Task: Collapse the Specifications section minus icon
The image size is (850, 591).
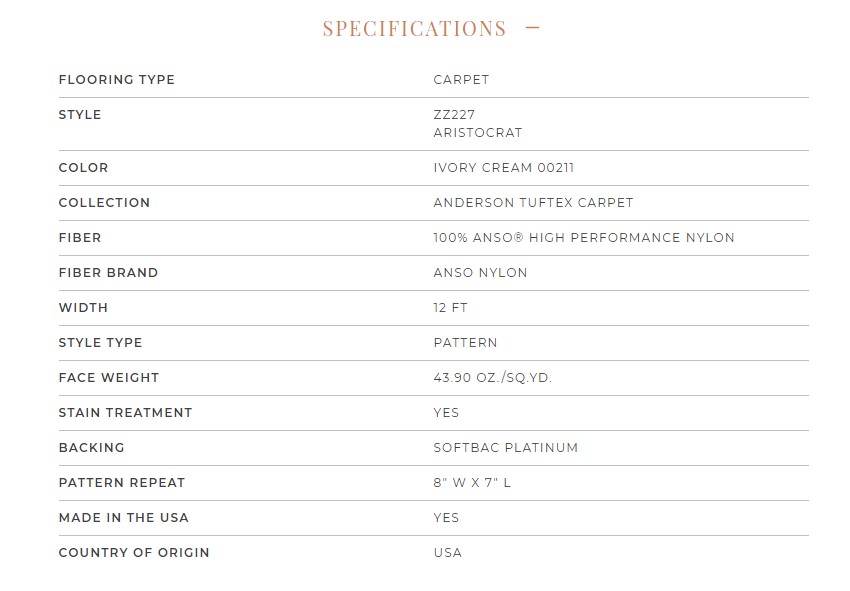Action: pyautogui.click(x=532, y=29)
